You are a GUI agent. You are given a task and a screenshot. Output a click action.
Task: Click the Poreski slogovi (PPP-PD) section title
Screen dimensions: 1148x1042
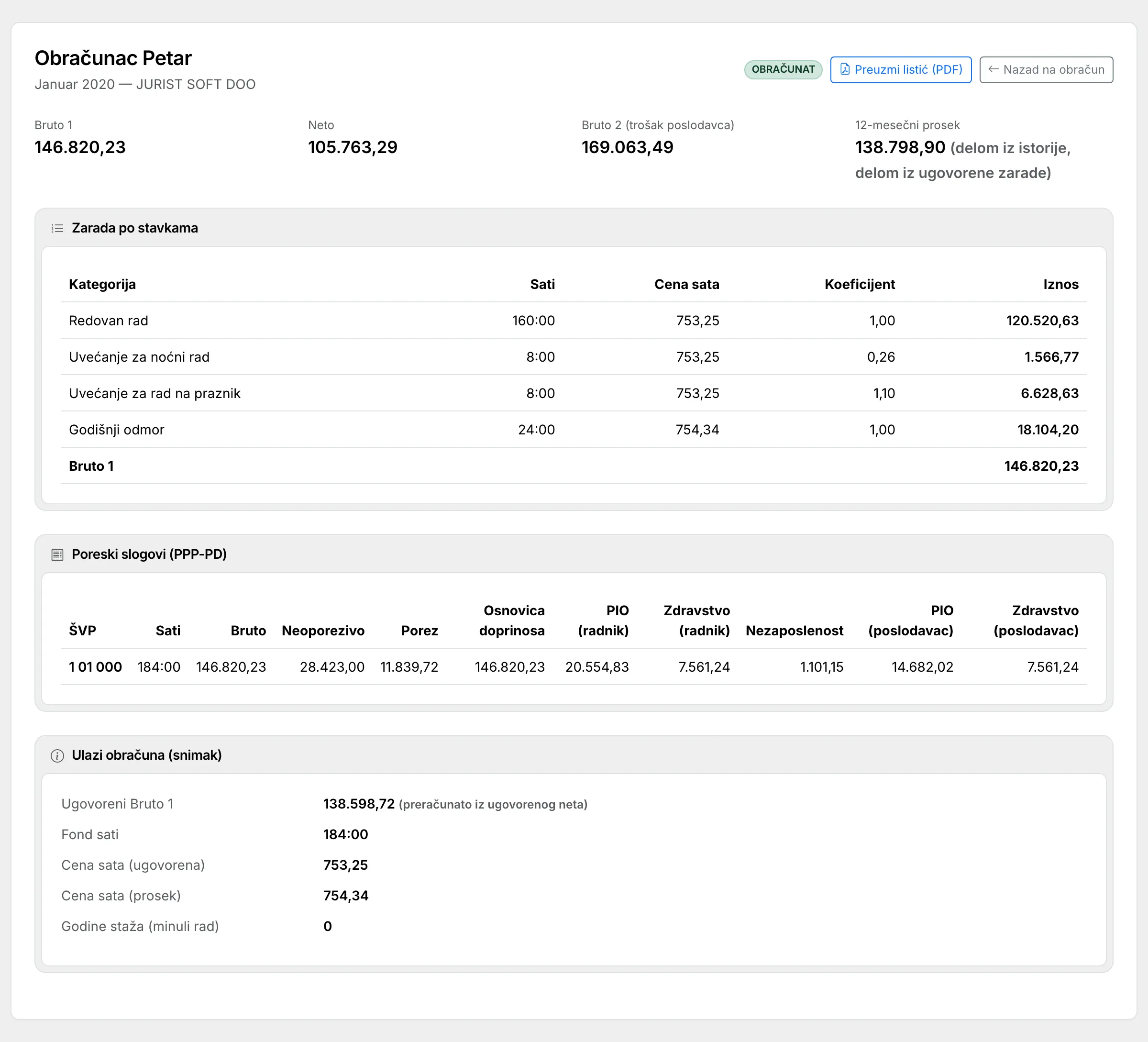[149, 554]
